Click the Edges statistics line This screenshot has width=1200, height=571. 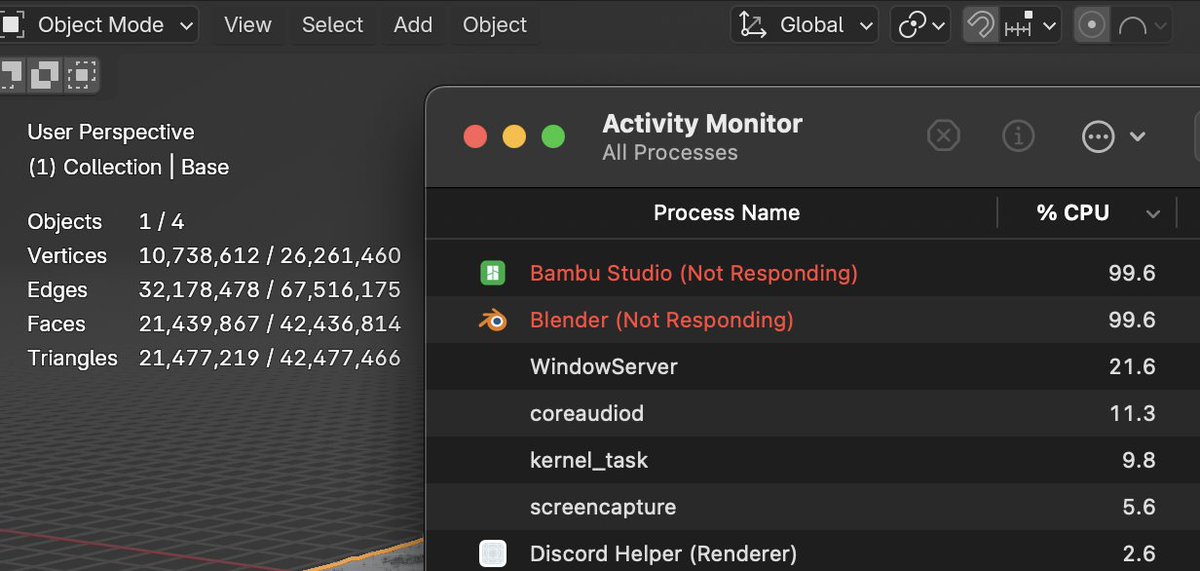click(214, 290)
